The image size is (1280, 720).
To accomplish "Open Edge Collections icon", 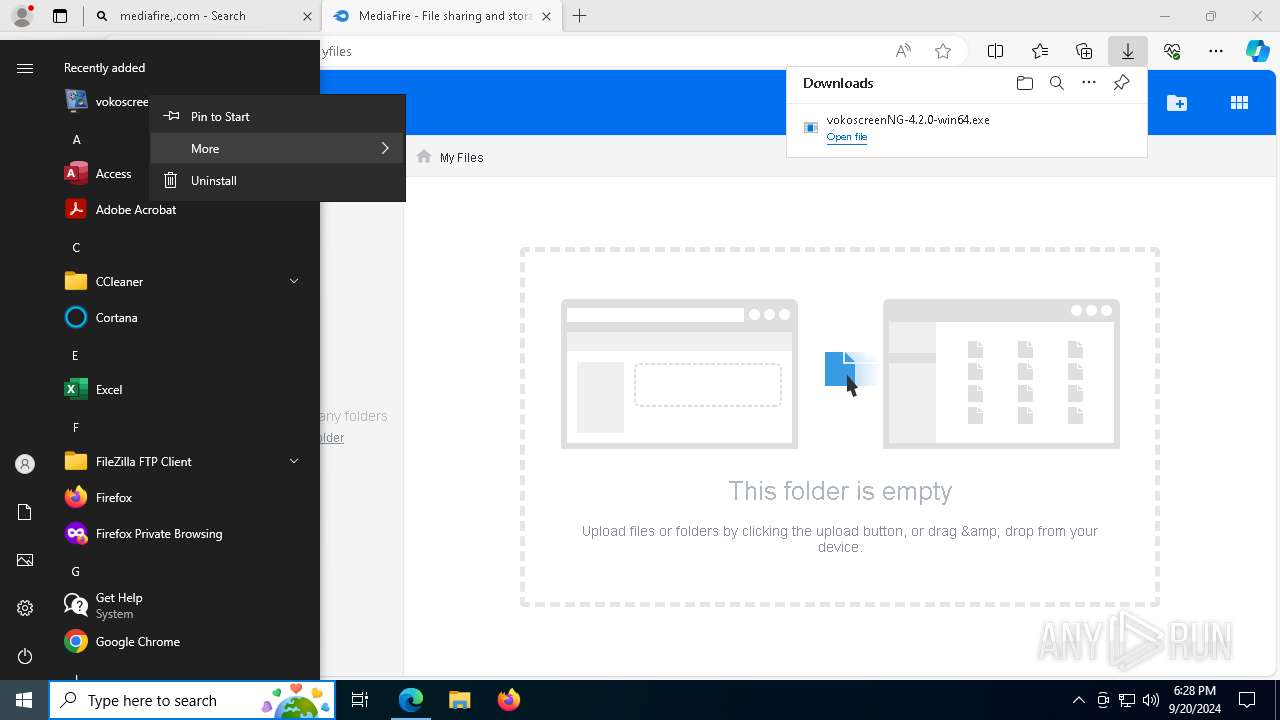I will 1084,51.
